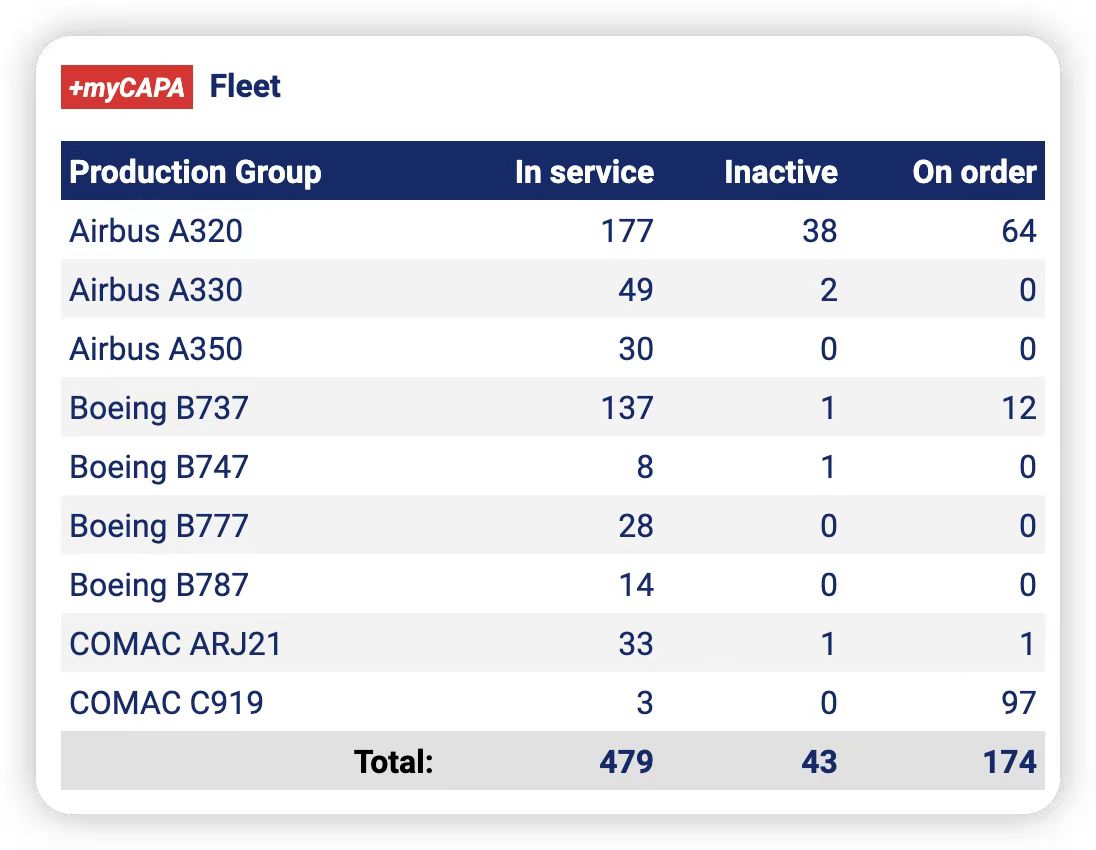Image resolution: width=1096 pixels, height=850 pixels.
Task: Click the total on-order count 174
Action: [x=1009, y=762]
